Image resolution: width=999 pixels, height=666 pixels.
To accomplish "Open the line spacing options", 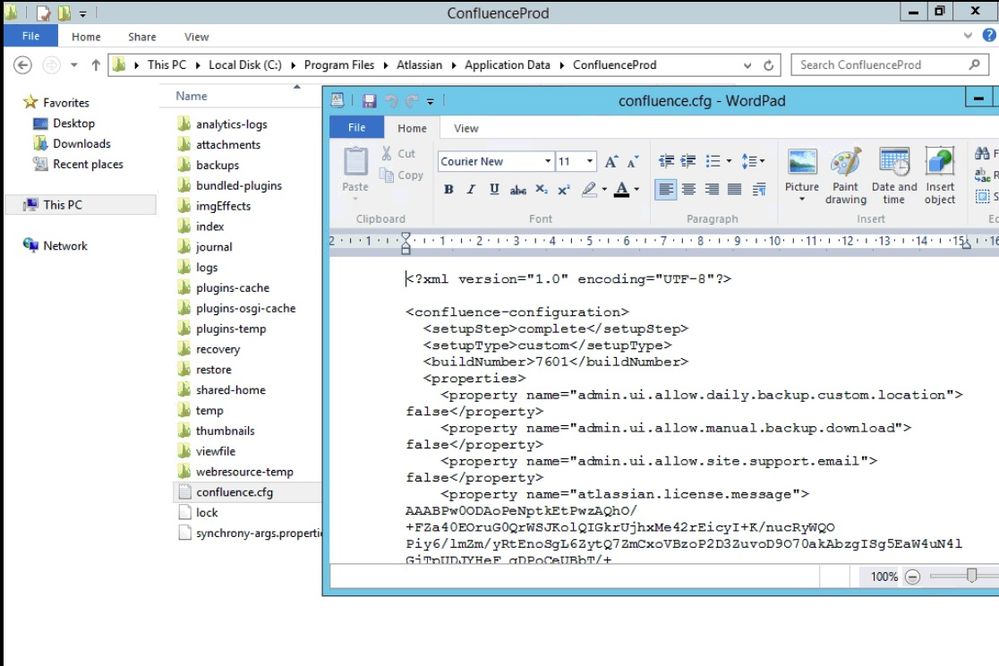I will [752, 161].
